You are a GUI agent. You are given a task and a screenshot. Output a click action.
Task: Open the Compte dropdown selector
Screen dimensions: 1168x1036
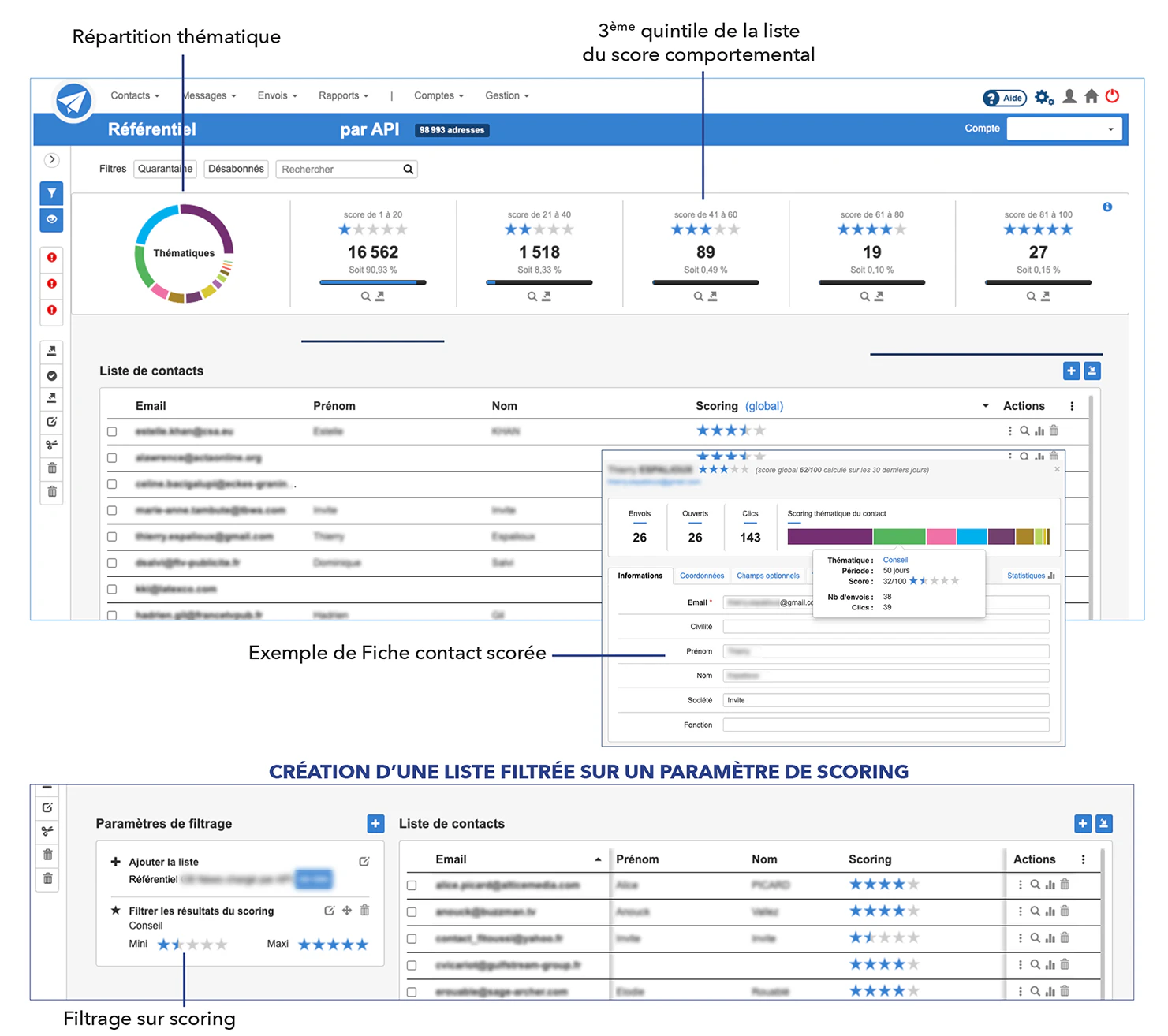[x=1064, y=129]
